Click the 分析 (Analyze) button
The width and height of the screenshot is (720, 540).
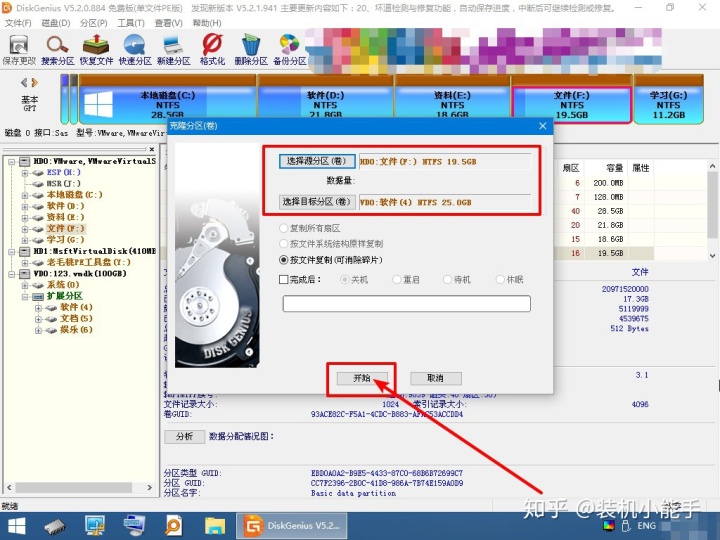(184, 436)
